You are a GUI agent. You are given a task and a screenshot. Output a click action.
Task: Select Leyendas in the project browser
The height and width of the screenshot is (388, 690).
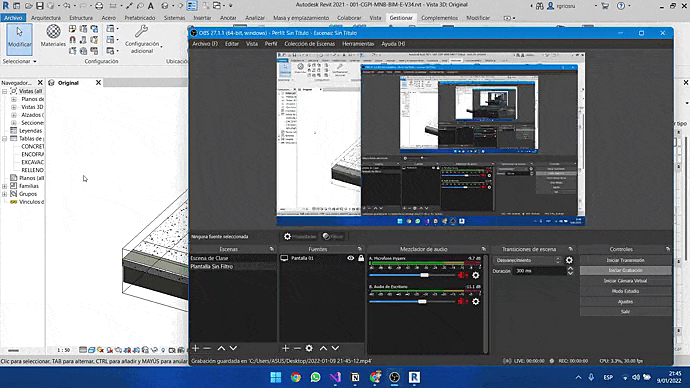[30, 131]
